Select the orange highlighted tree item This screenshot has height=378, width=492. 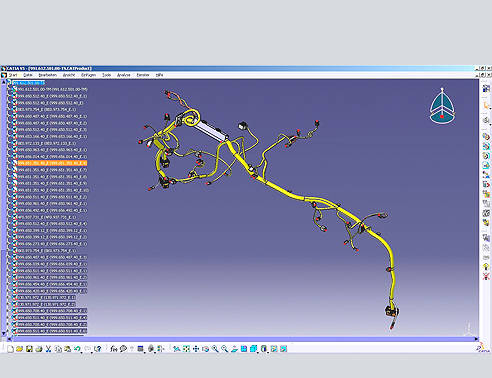52,163
